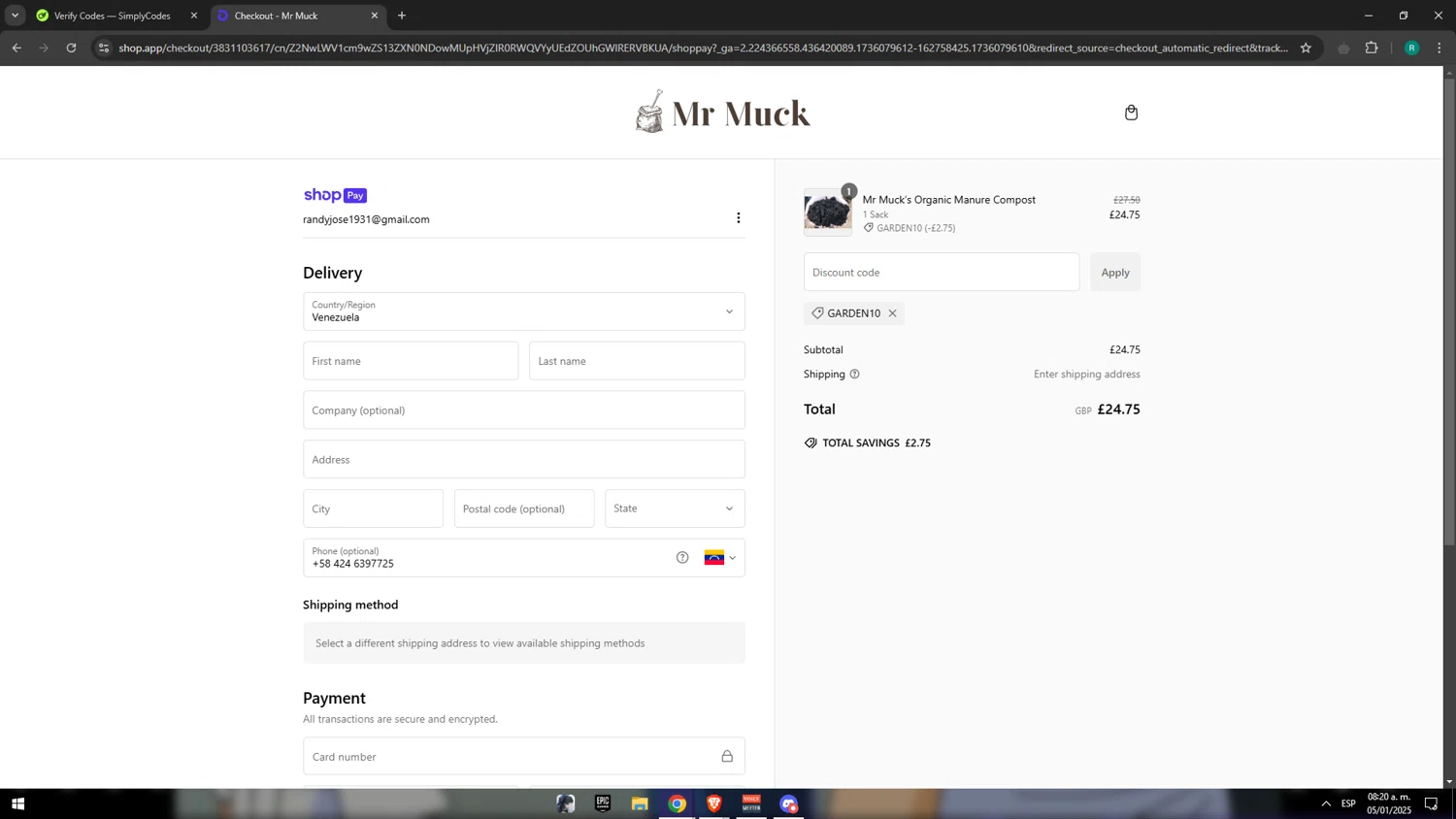Image resolution: width=1456 pixels, height=819 pixels.
Task: Open the taskbar clock and date
Action: click(x=1389, y=803)
